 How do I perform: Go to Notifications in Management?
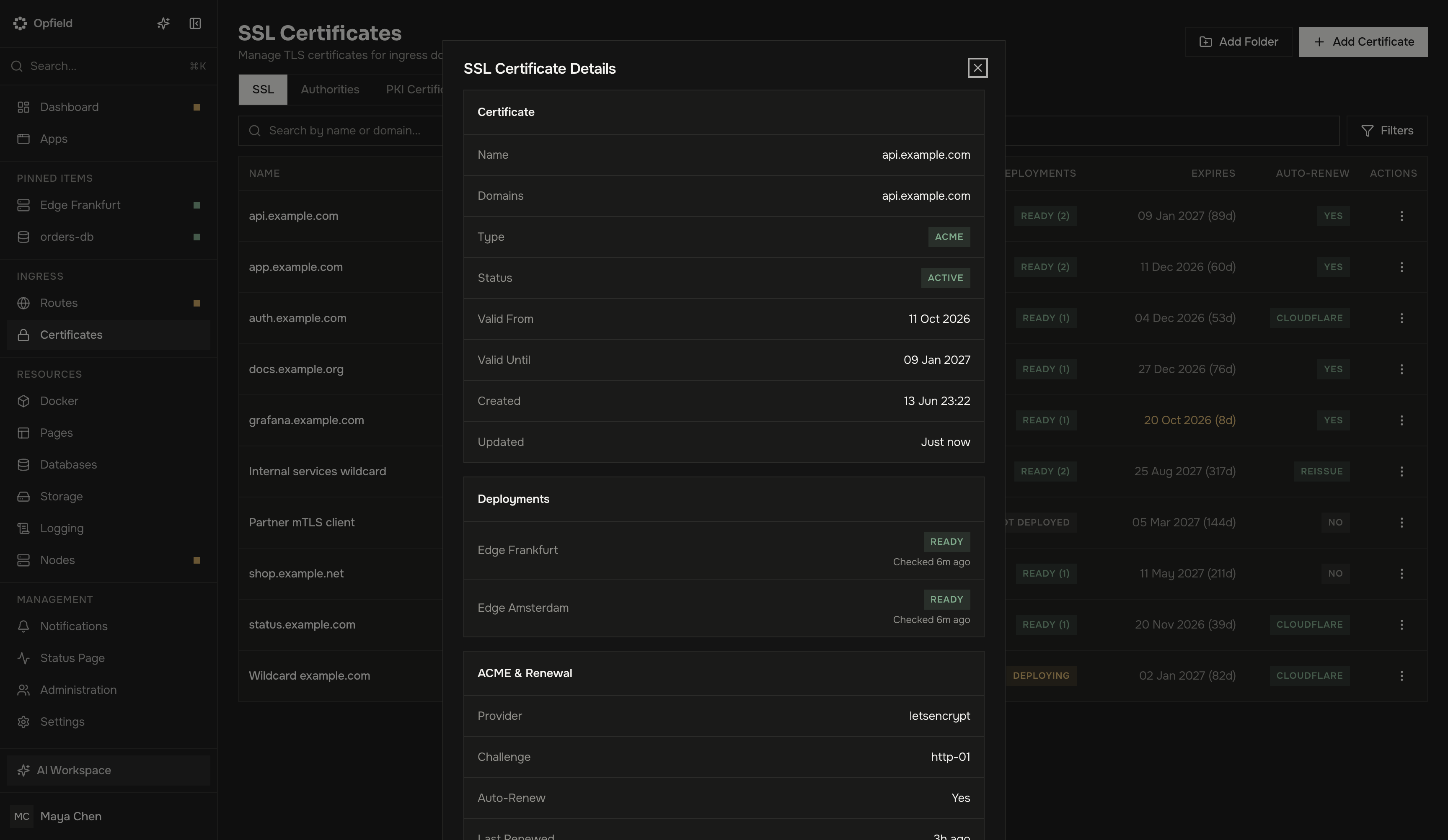click(x=109, y=626)
